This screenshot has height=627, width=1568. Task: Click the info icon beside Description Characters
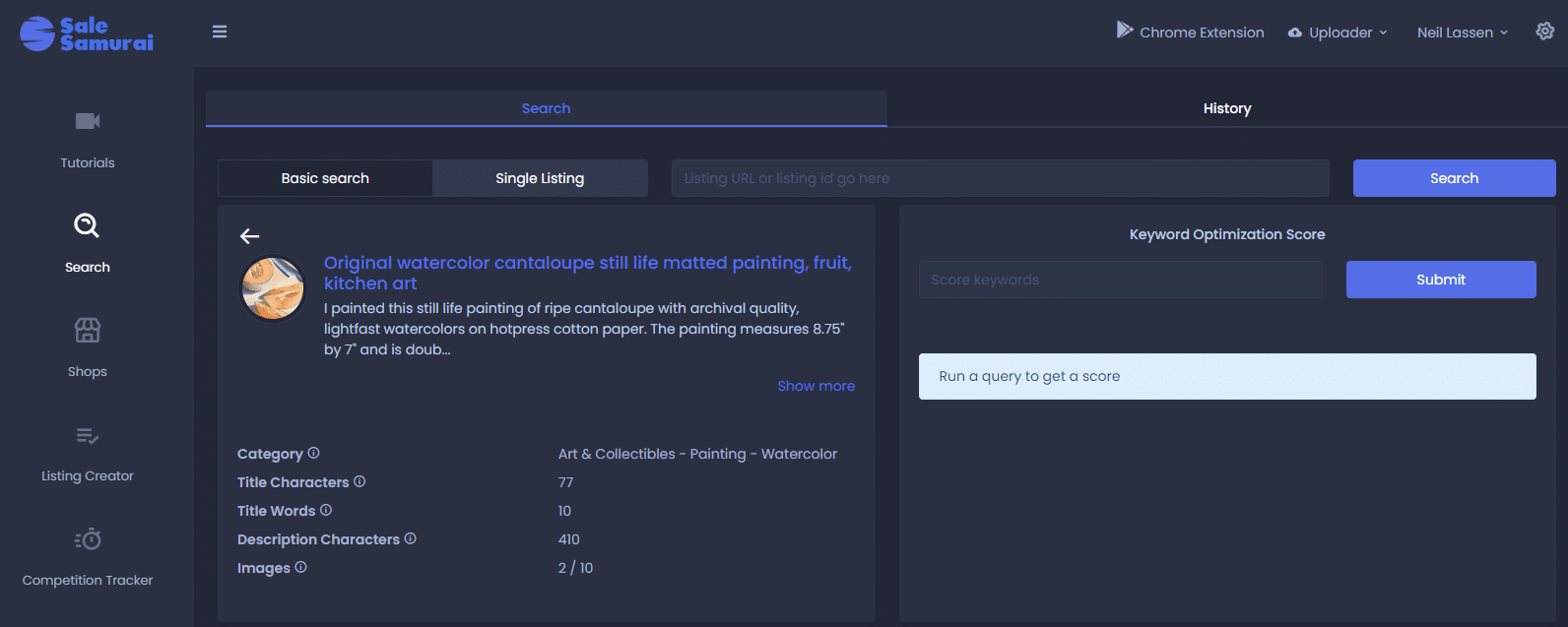[x=411, y=538]
